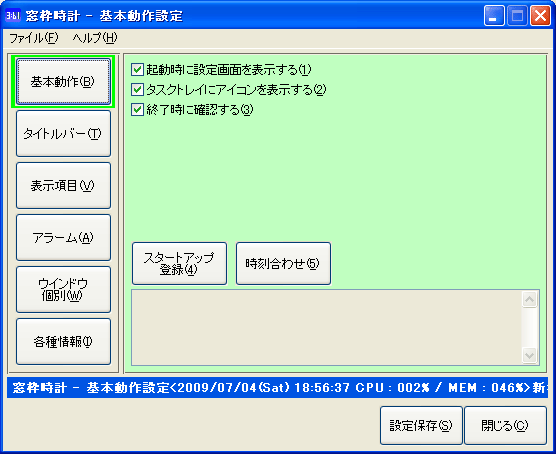
Task: Open the ウインドウ個別(W) settings page
Action: tap(63, 289)
